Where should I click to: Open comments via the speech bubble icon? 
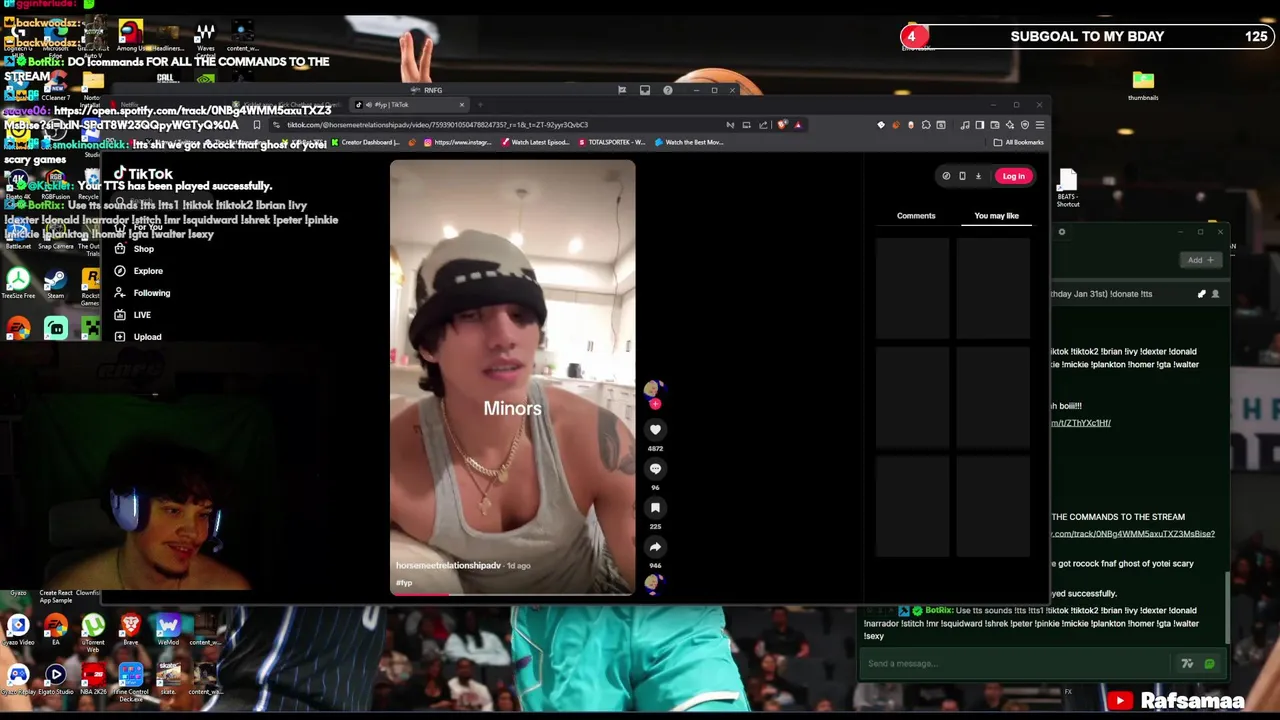click(x=655, y=468)
